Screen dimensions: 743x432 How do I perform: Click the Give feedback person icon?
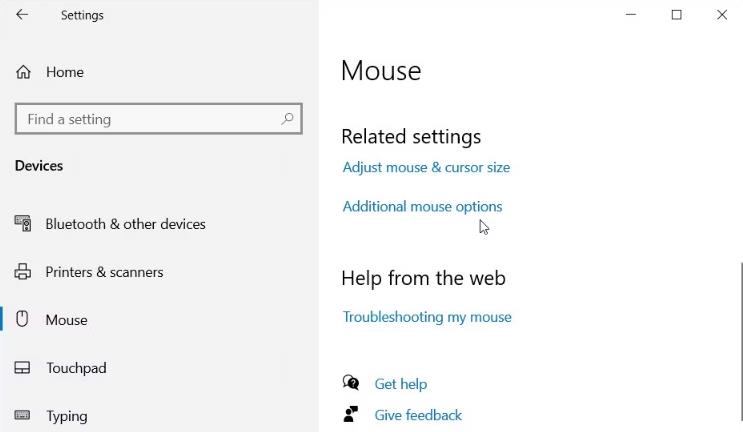point(351,414)
